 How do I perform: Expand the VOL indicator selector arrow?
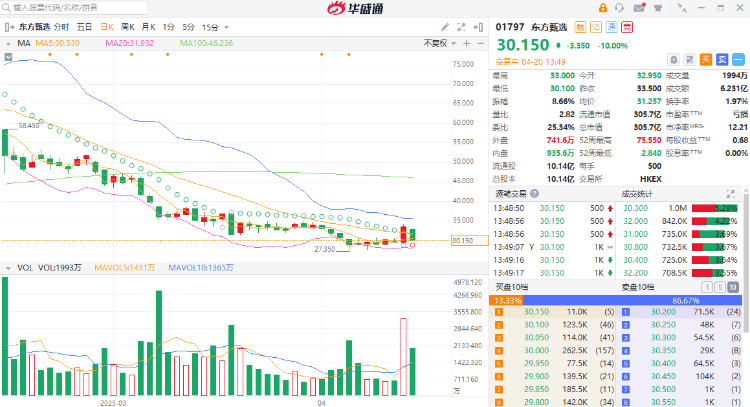click(8, 268)
